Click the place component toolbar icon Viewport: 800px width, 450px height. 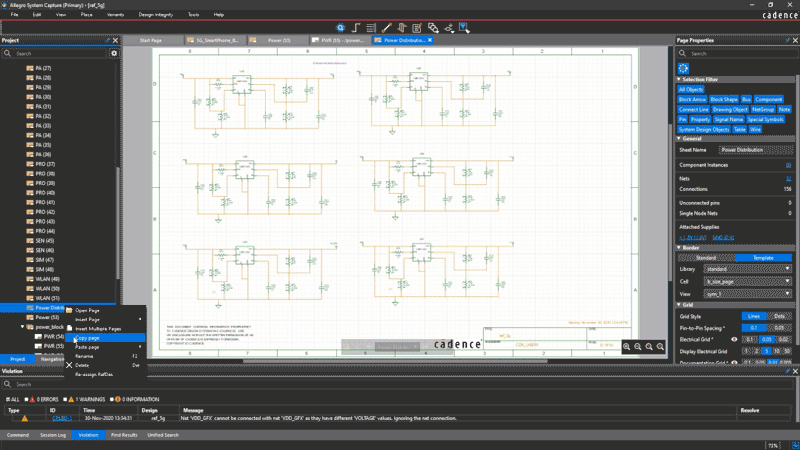pos(448,28)
